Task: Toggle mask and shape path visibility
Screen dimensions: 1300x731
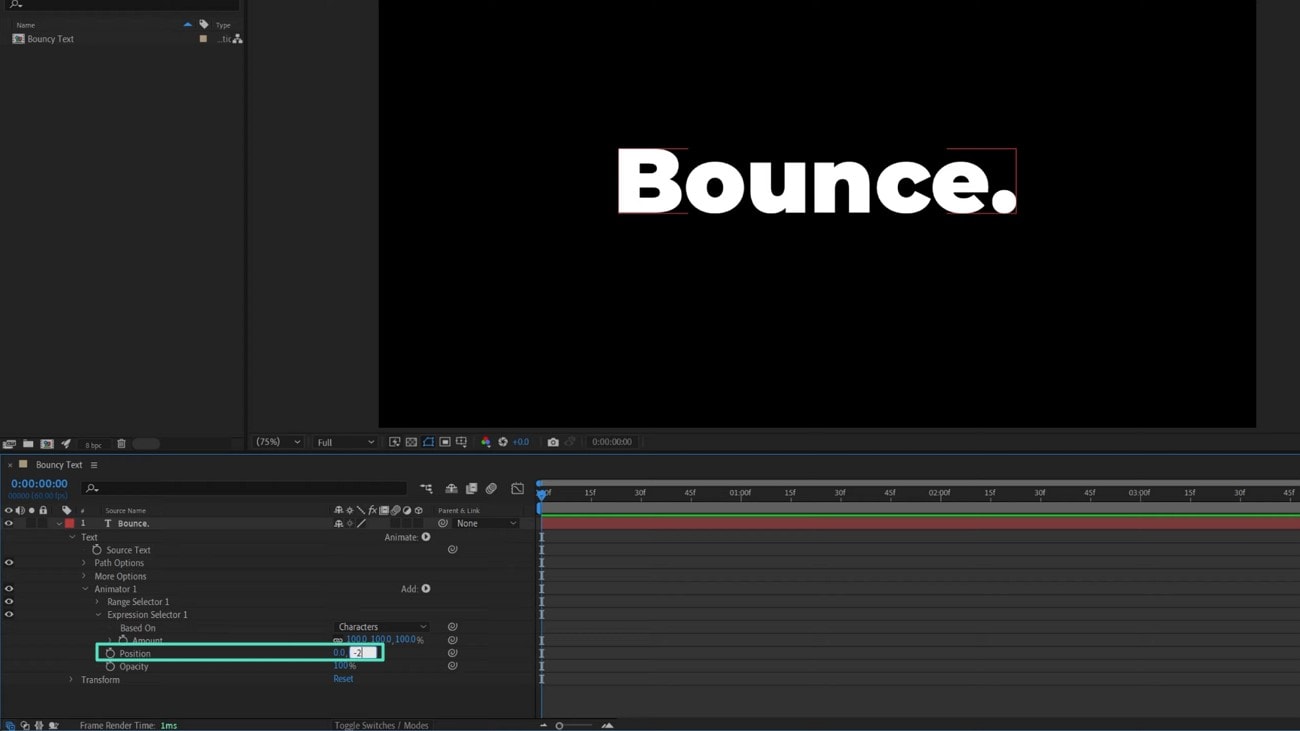Action: coord(428,442)
